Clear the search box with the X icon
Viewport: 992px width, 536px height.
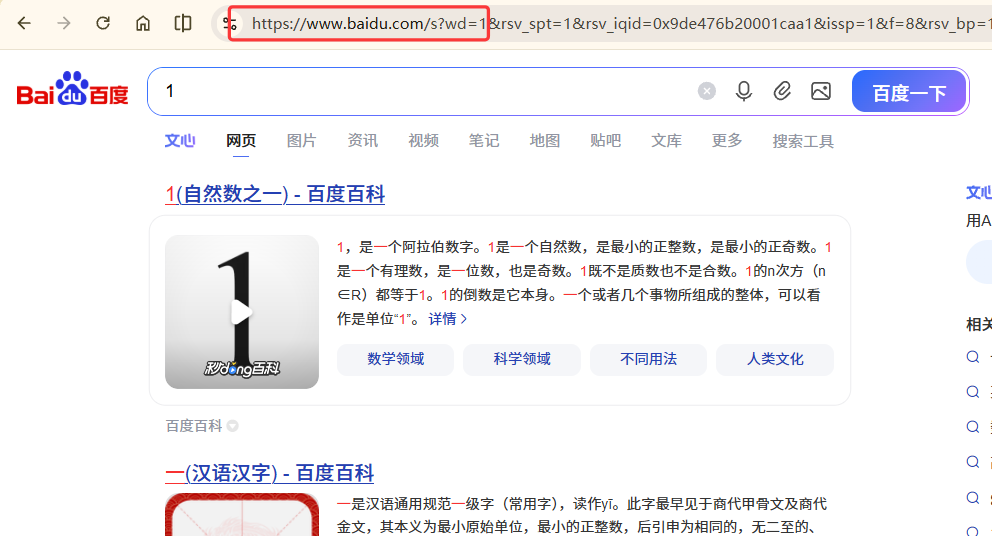pos(707,91)
